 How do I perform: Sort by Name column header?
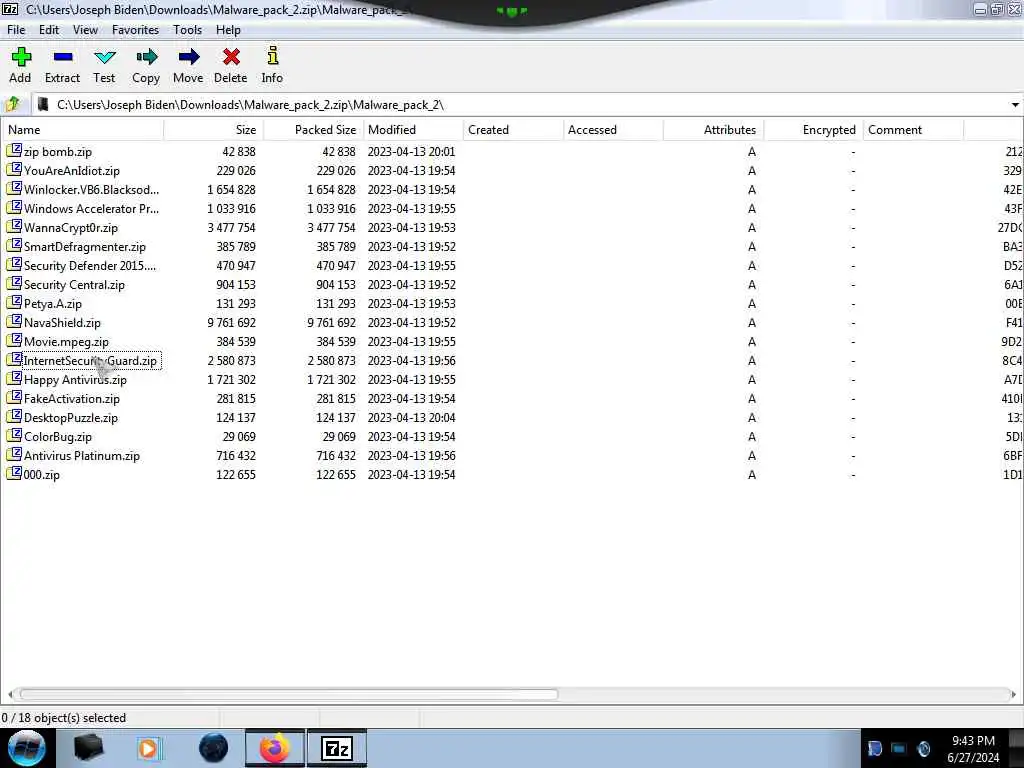(x=83, y=129)
